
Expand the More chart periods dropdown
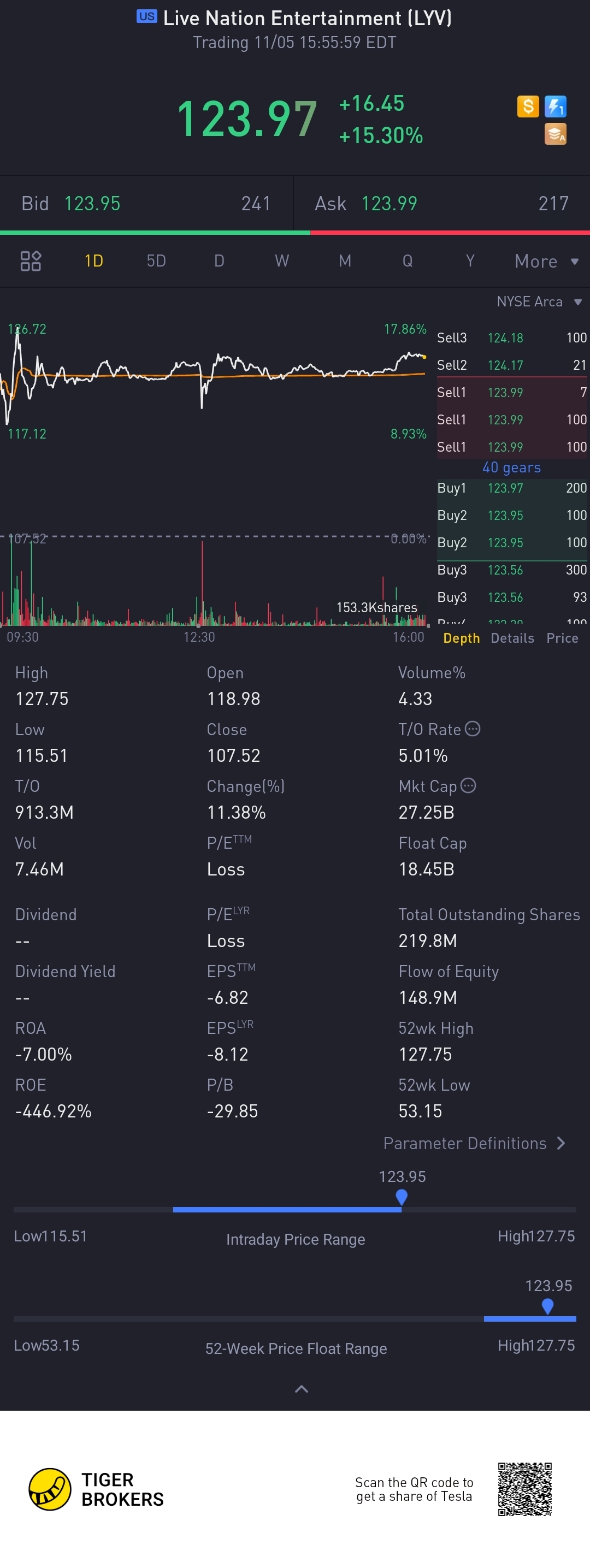click(x=547, y=261)
